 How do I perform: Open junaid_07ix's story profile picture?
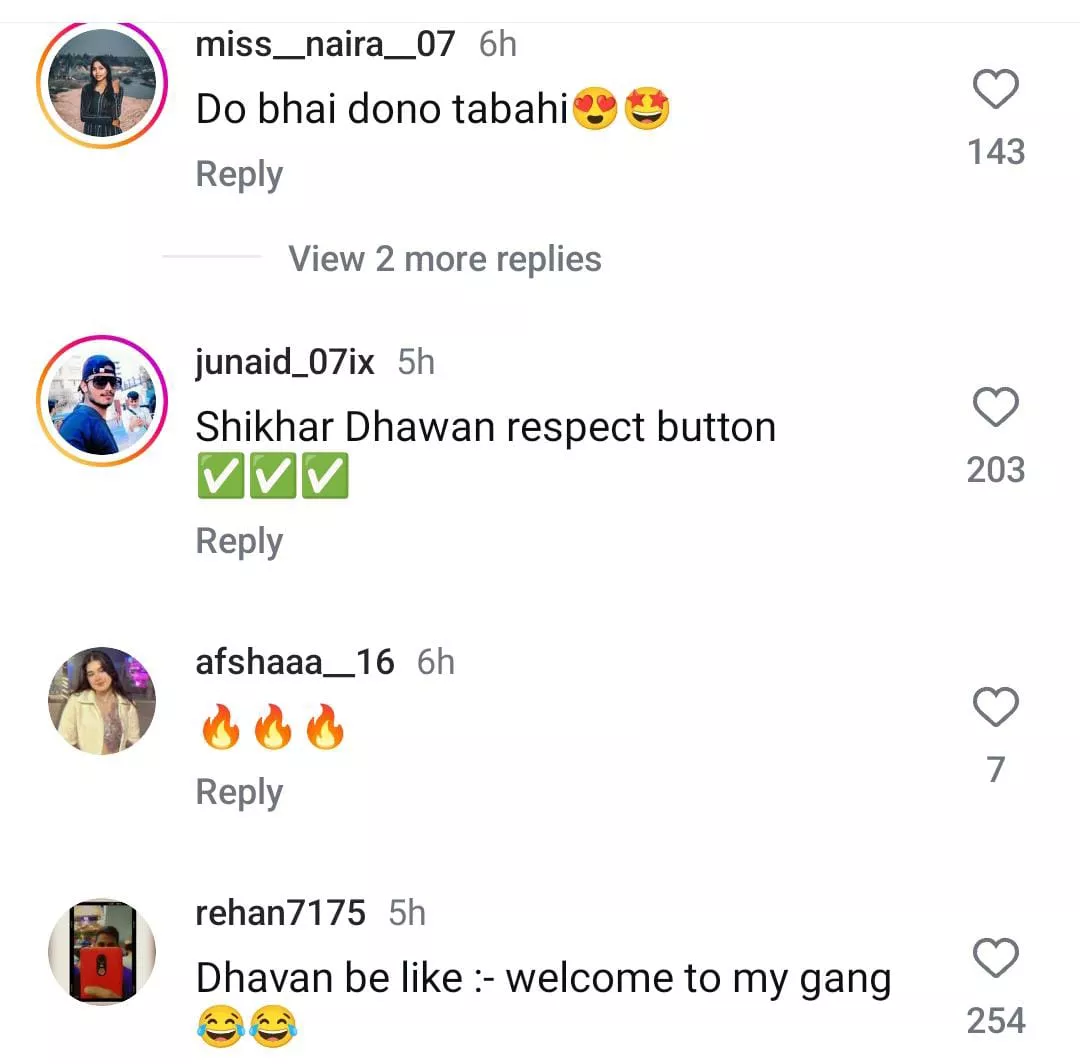101,401
